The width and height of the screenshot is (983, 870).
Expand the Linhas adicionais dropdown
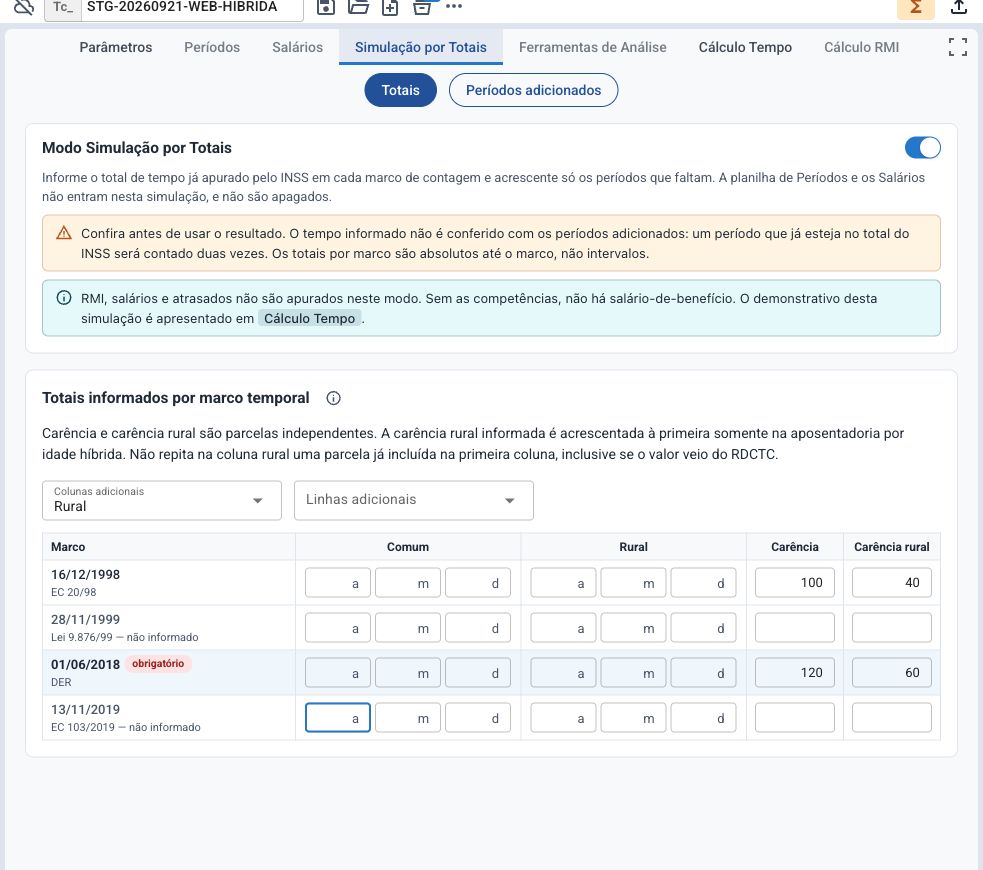[414, 500]
